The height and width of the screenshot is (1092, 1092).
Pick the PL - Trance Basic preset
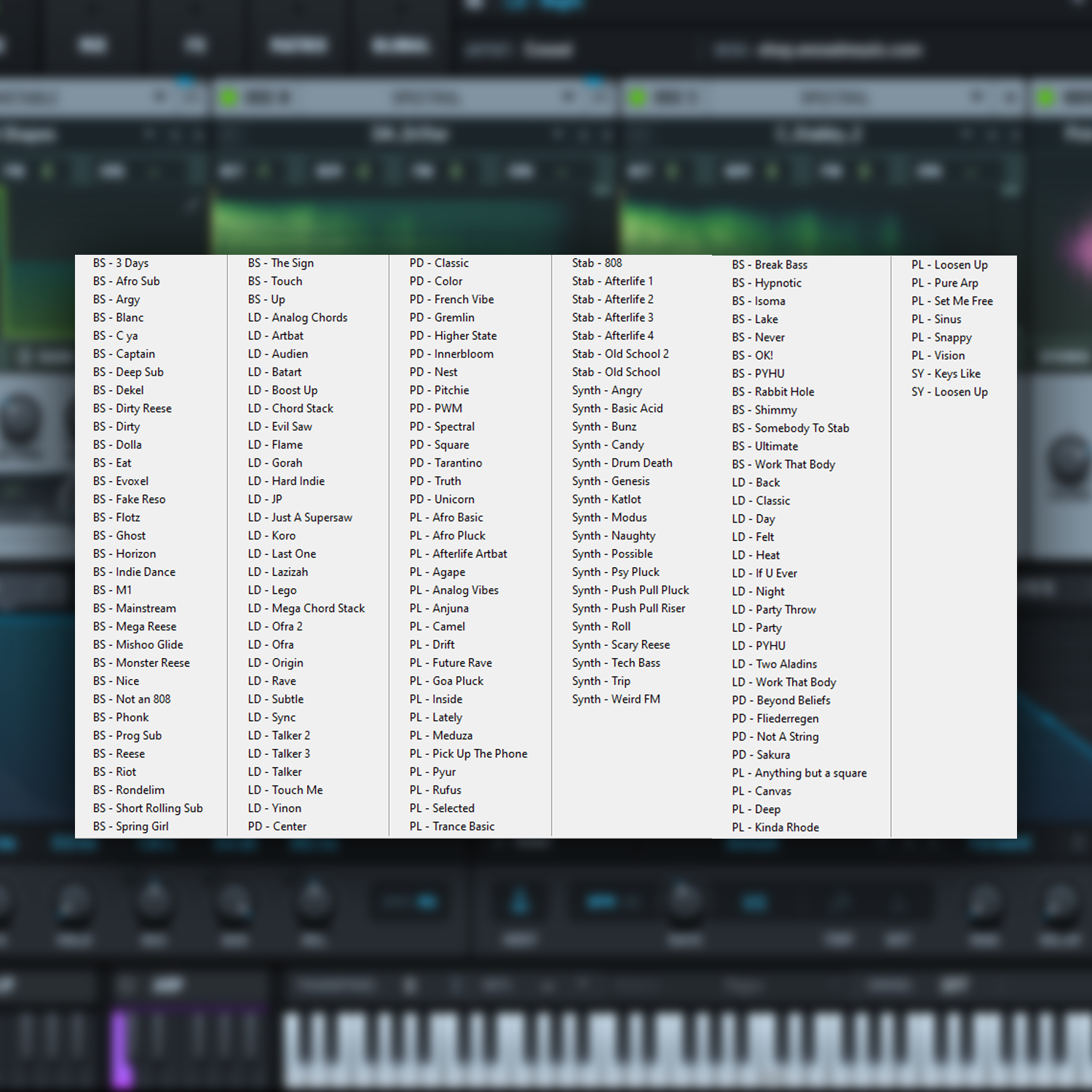tap(451, 826)
